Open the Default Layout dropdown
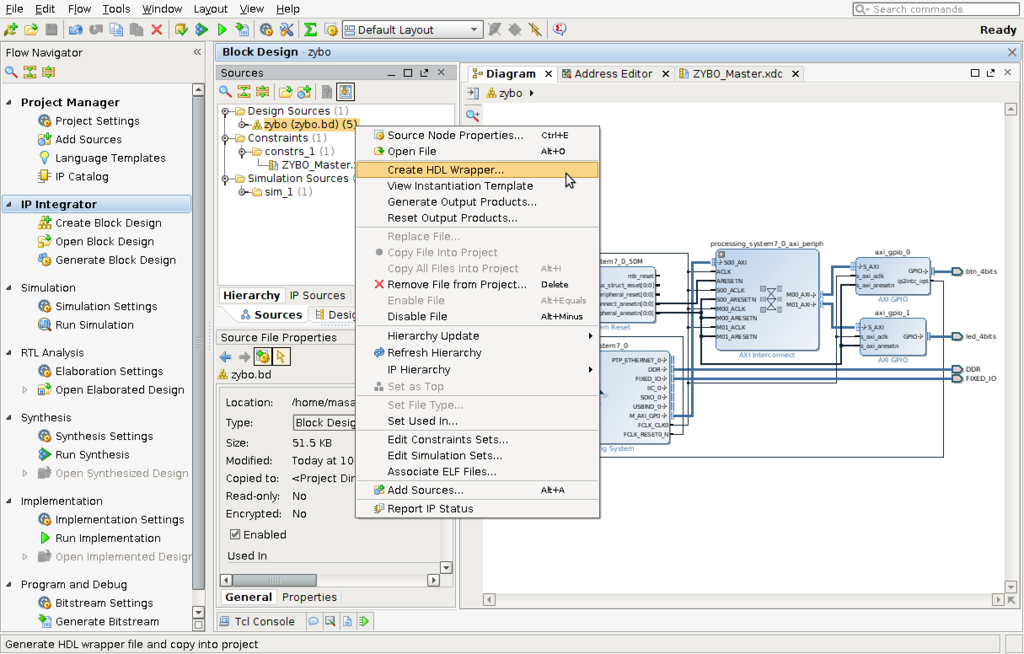This screenshot has height=654, width=1024. [x=474, y=30]
